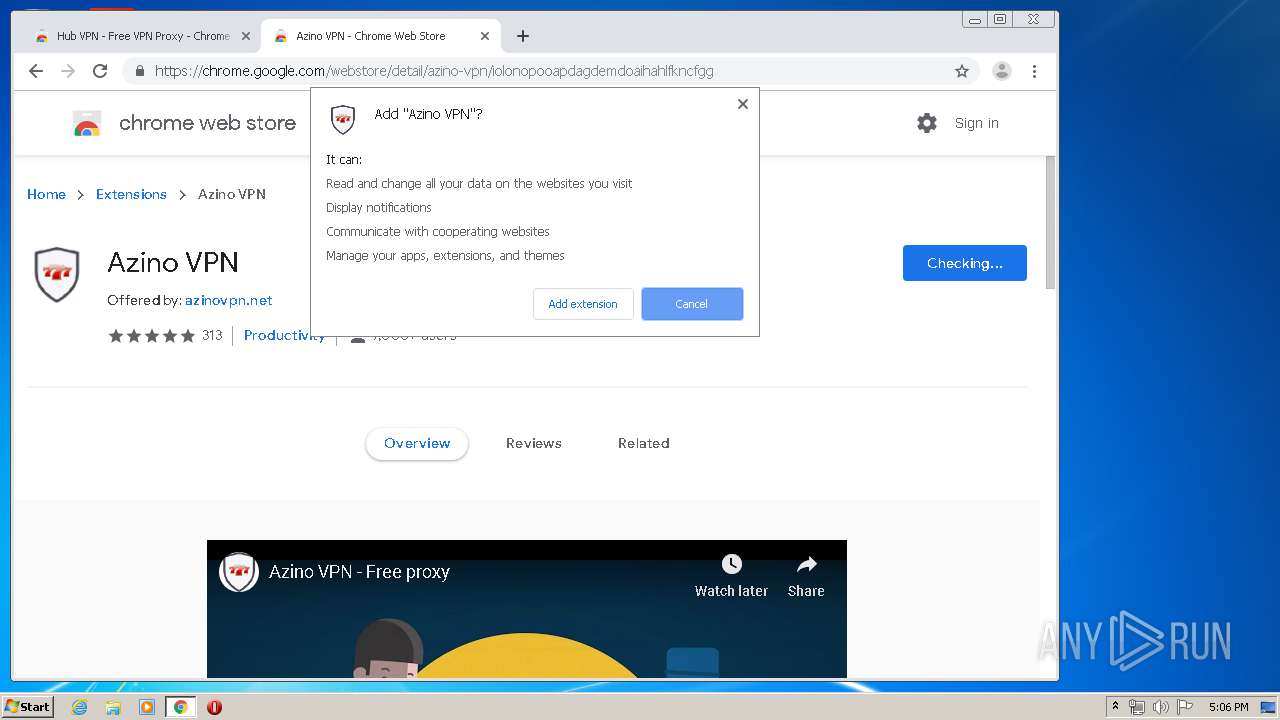Open Windows Explorer folder in taskbar
The height and width of the screenshot is (720, 1280).
113,707
